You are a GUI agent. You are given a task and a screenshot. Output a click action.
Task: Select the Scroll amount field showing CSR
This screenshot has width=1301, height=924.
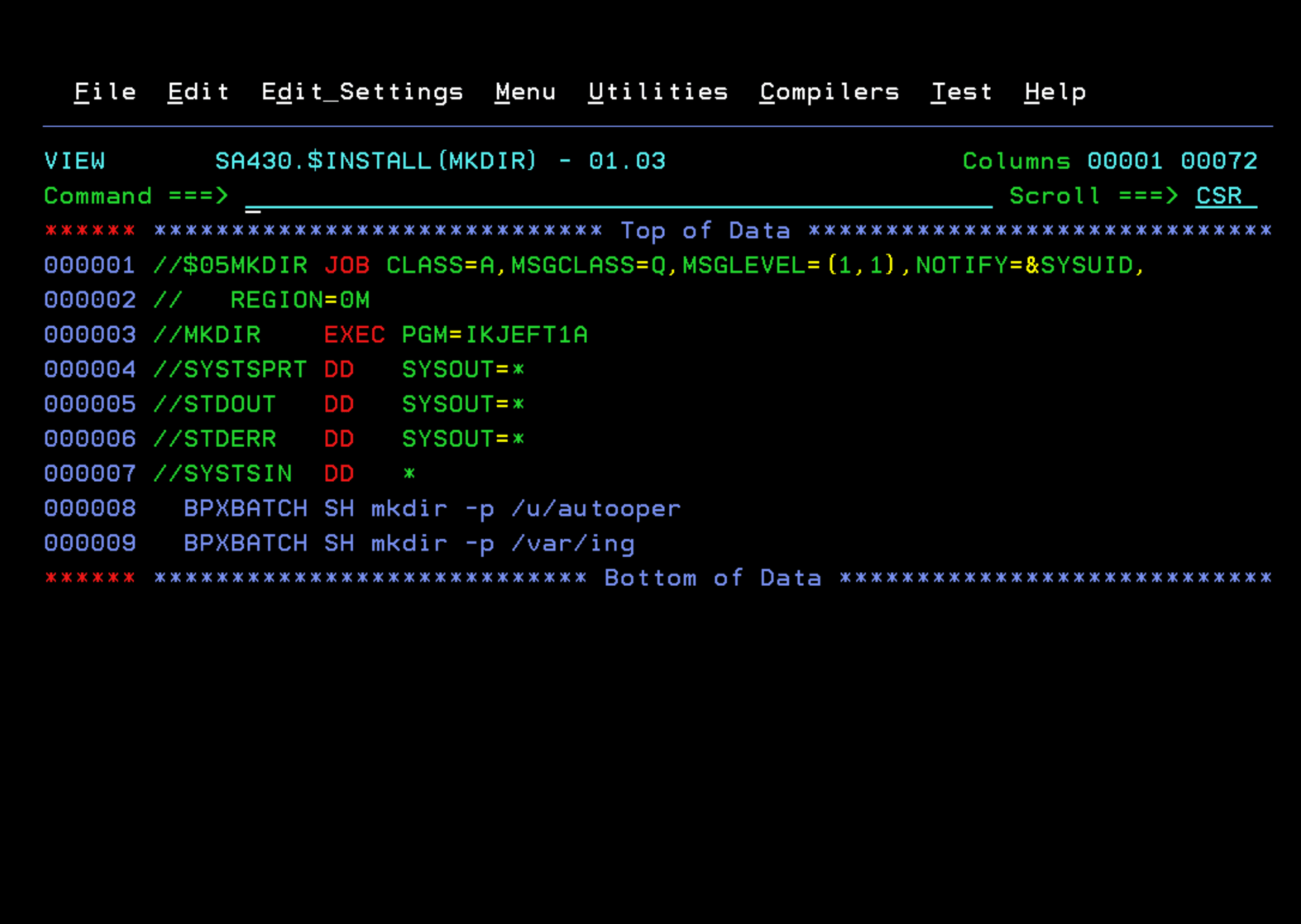pyautogui.click(x=1220, y=196)
